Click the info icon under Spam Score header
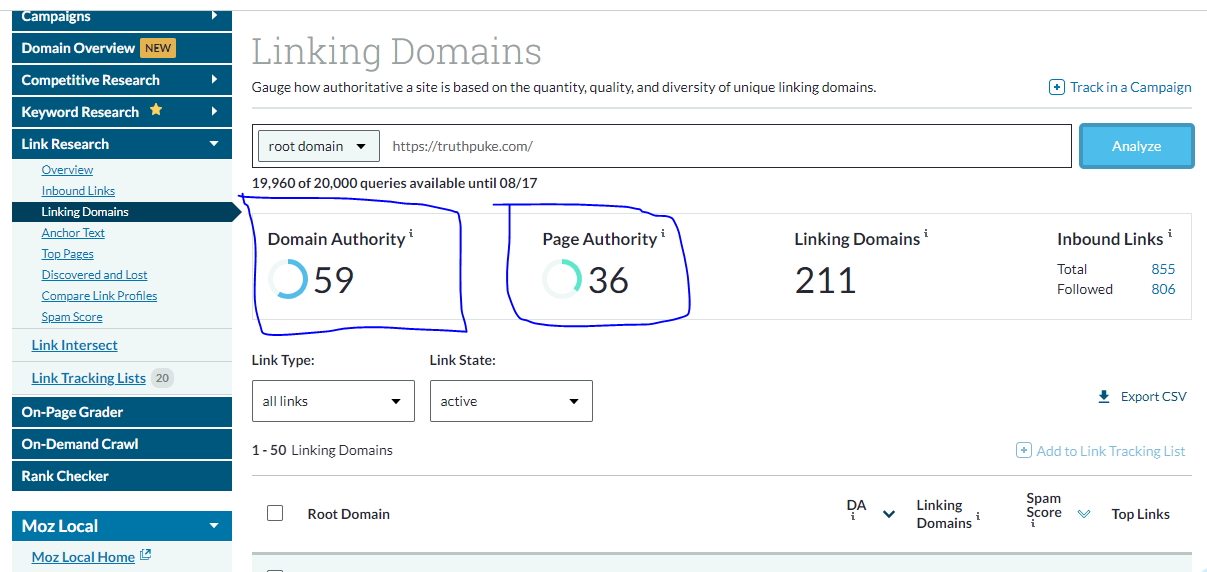The height and width of the screenshot is (572, 1207). [x=1033, y=525]
